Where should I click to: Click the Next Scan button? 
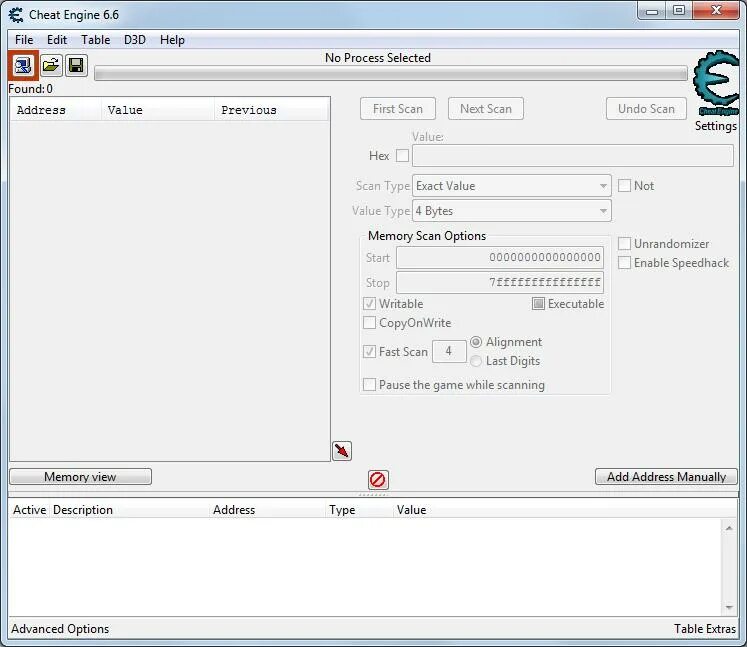click(486, 109)
